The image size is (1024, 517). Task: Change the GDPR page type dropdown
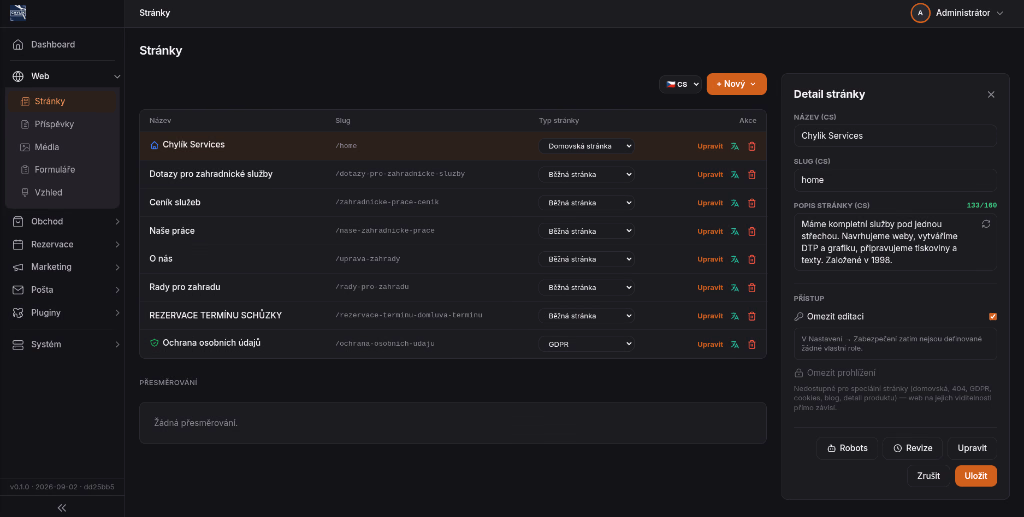pyautogui.click(x=586, y=344)
